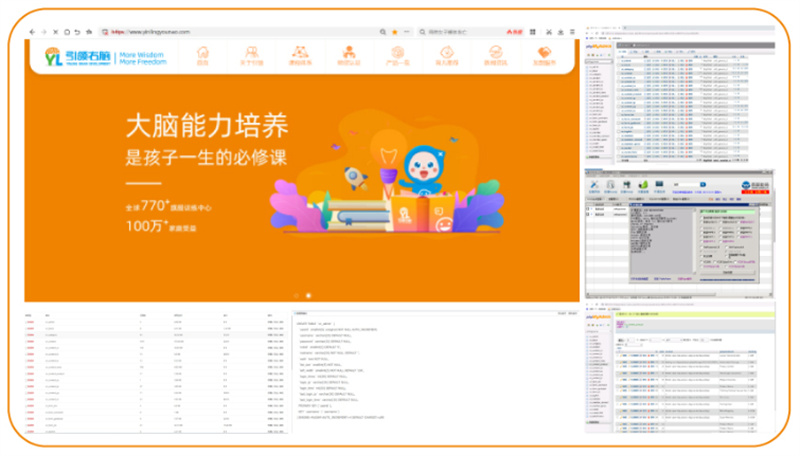Click the phpMyAdmin logo top right
Screen dimensions: 800x456
tap(600, 45)
